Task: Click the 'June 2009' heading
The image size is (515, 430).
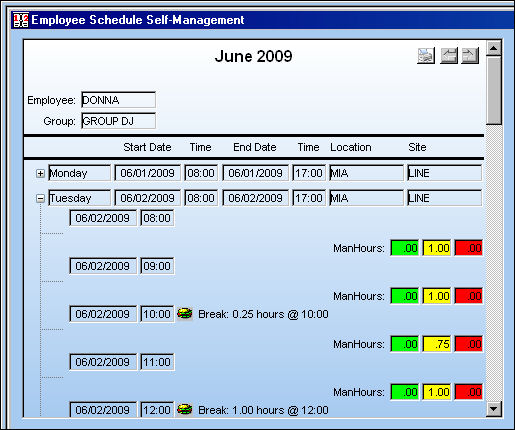Action: (254, 56)
